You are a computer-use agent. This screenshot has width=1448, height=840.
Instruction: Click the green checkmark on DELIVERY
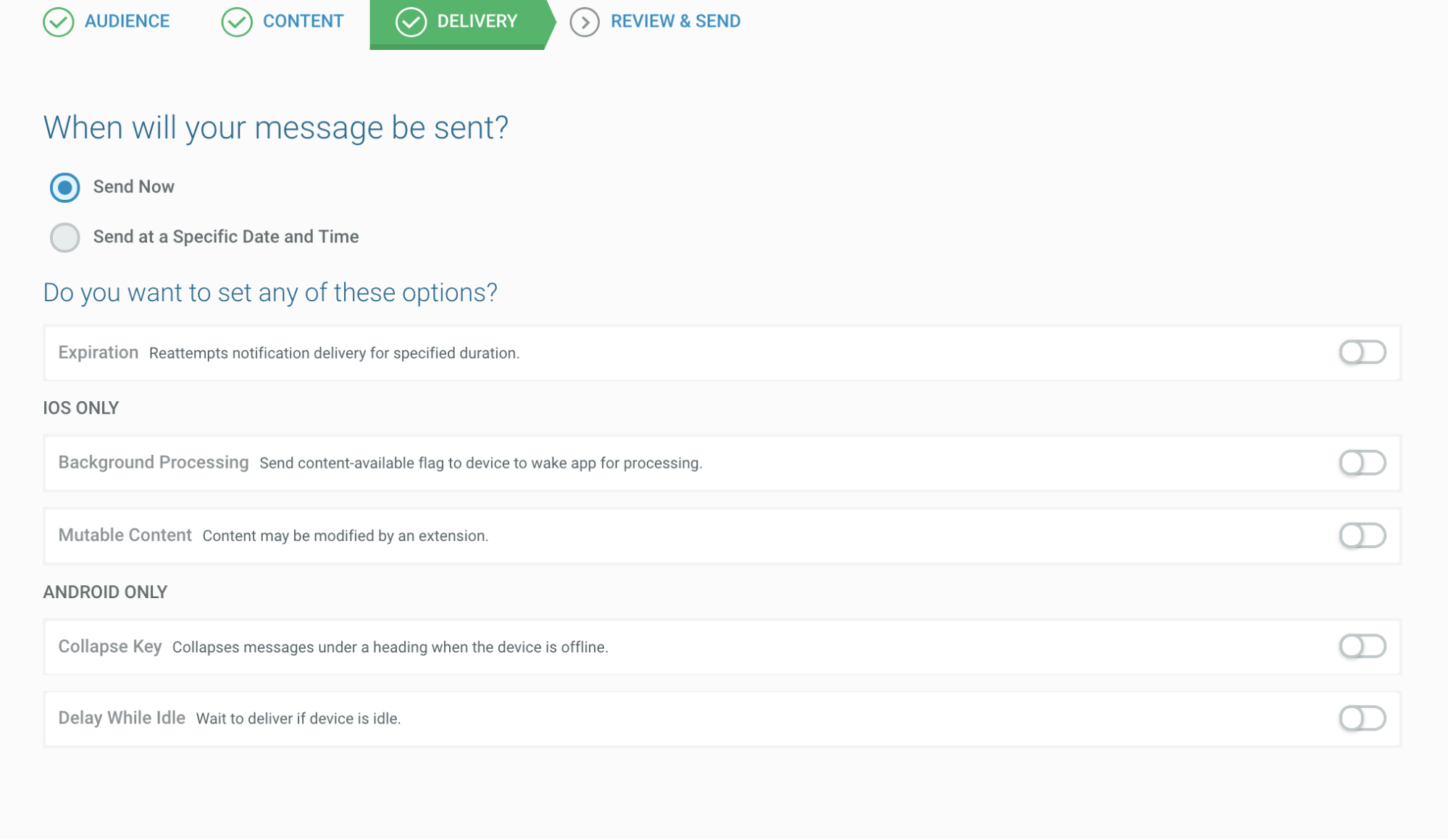(x=410, y=20)
